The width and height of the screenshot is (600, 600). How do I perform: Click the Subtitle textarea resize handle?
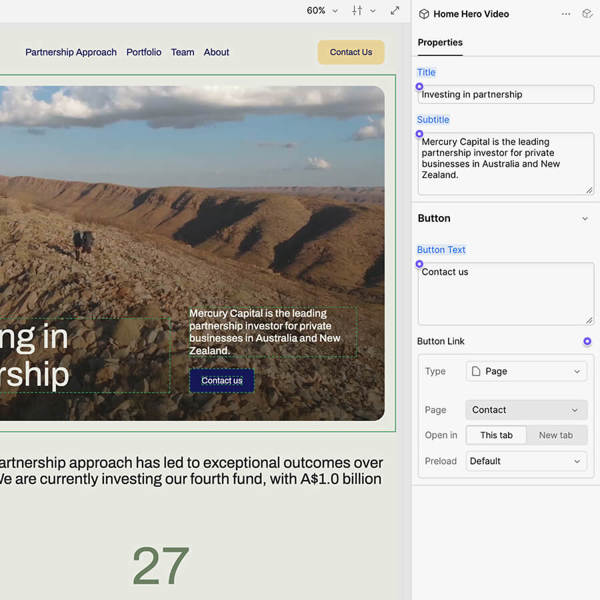point(589,190)
